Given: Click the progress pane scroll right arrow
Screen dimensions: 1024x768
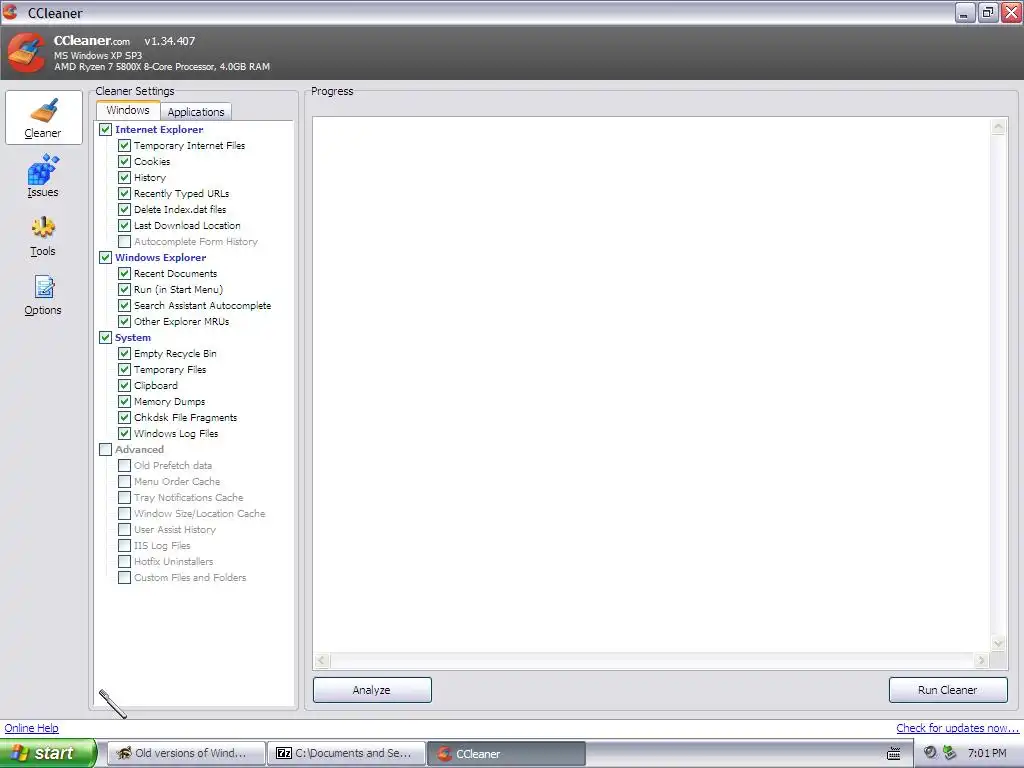Looking at the screenshot, I should click(x=981, y=660).
